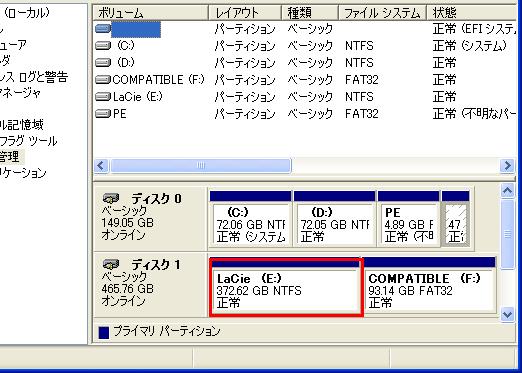Screen dimensions: 522x373
Task: Click the NTFS cell in the (C:) row
Action: click(359, 46)
